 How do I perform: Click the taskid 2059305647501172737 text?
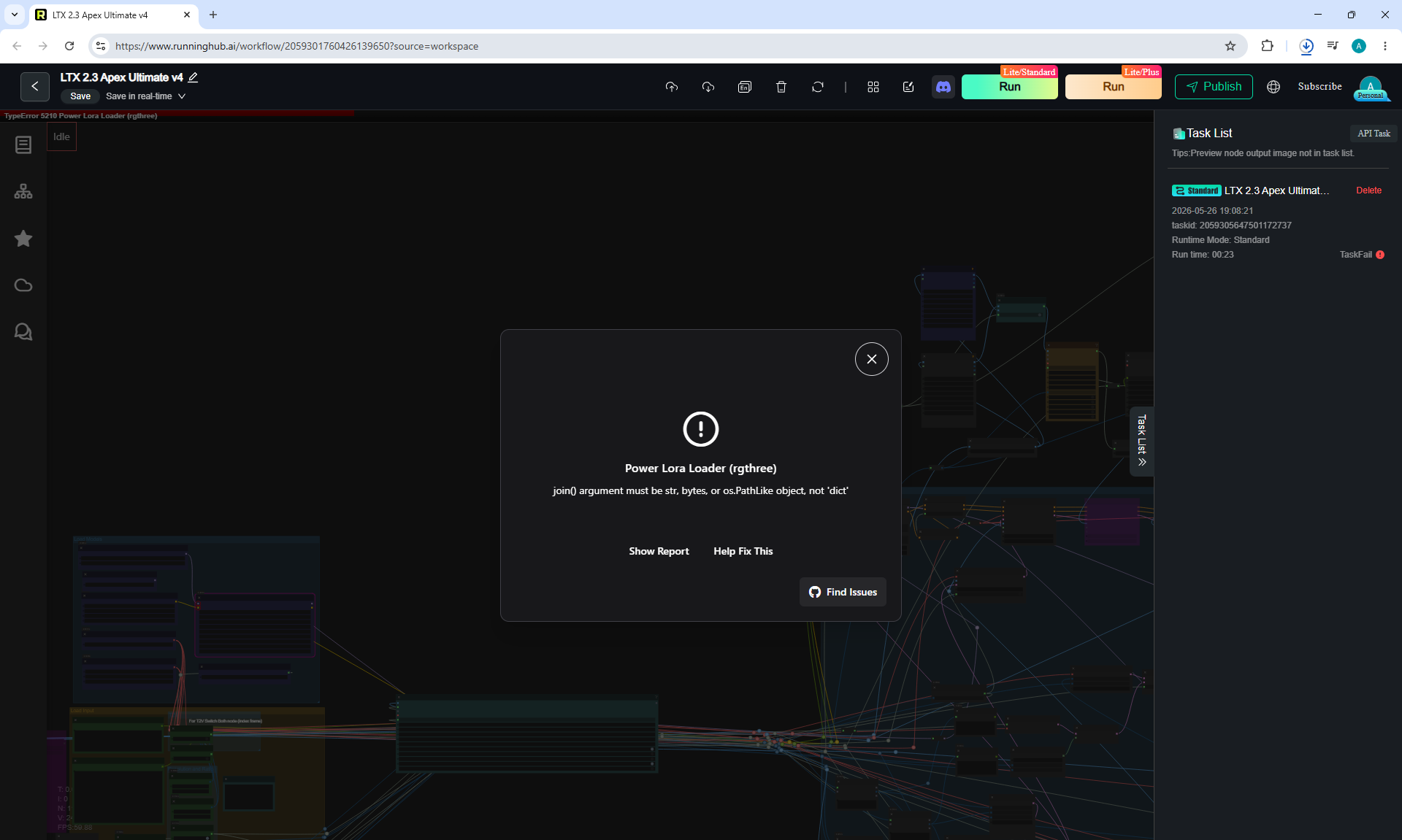pyautogui.click(x=1231, y=226)
